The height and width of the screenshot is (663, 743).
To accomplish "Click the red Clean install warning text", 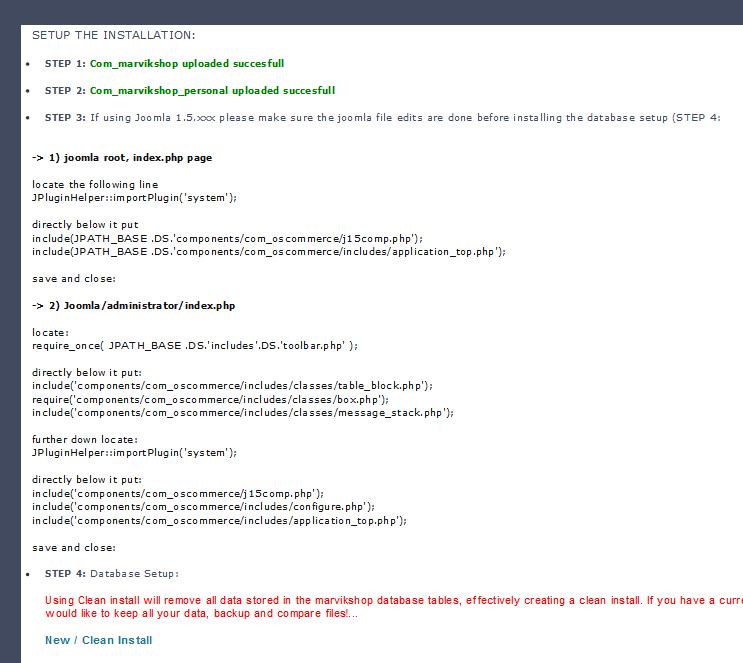I will (x=394, y=607).
